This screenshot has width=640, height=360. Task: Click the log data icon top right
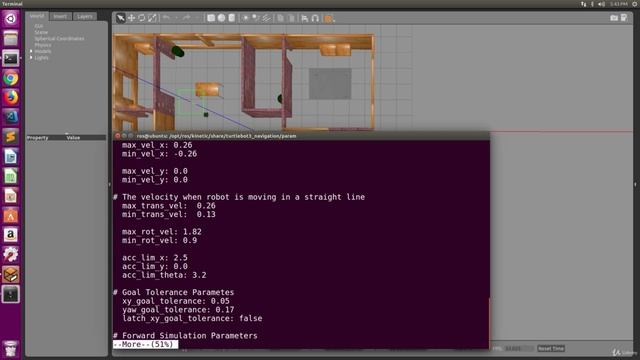(624, 18)
